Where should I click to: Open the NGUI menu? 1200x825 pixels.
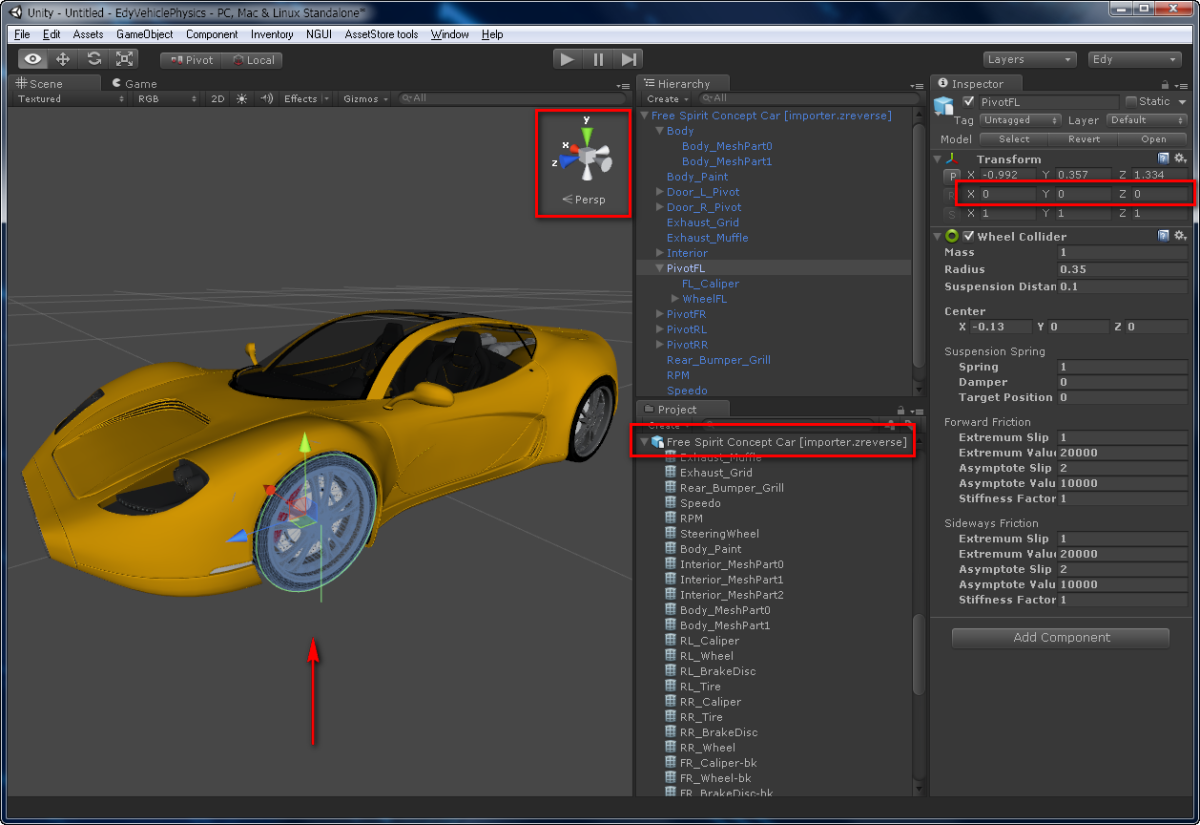tap(319, 34)
